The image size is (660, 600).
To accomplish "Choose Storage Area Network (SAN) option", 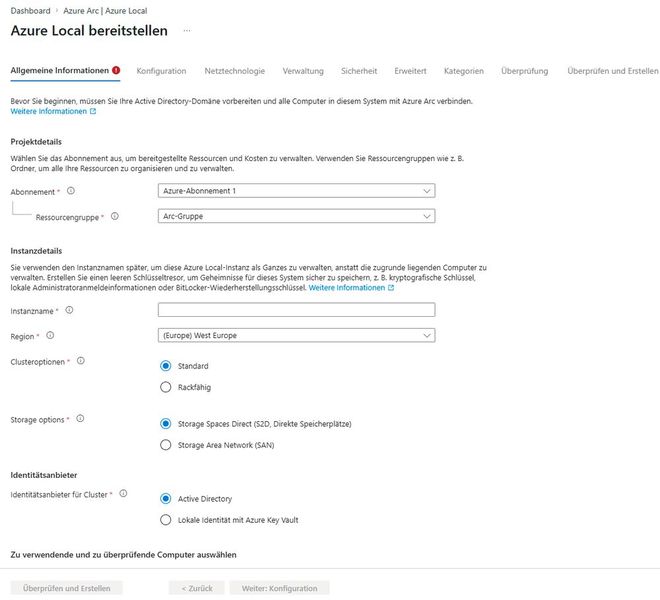I will (166, 445).
